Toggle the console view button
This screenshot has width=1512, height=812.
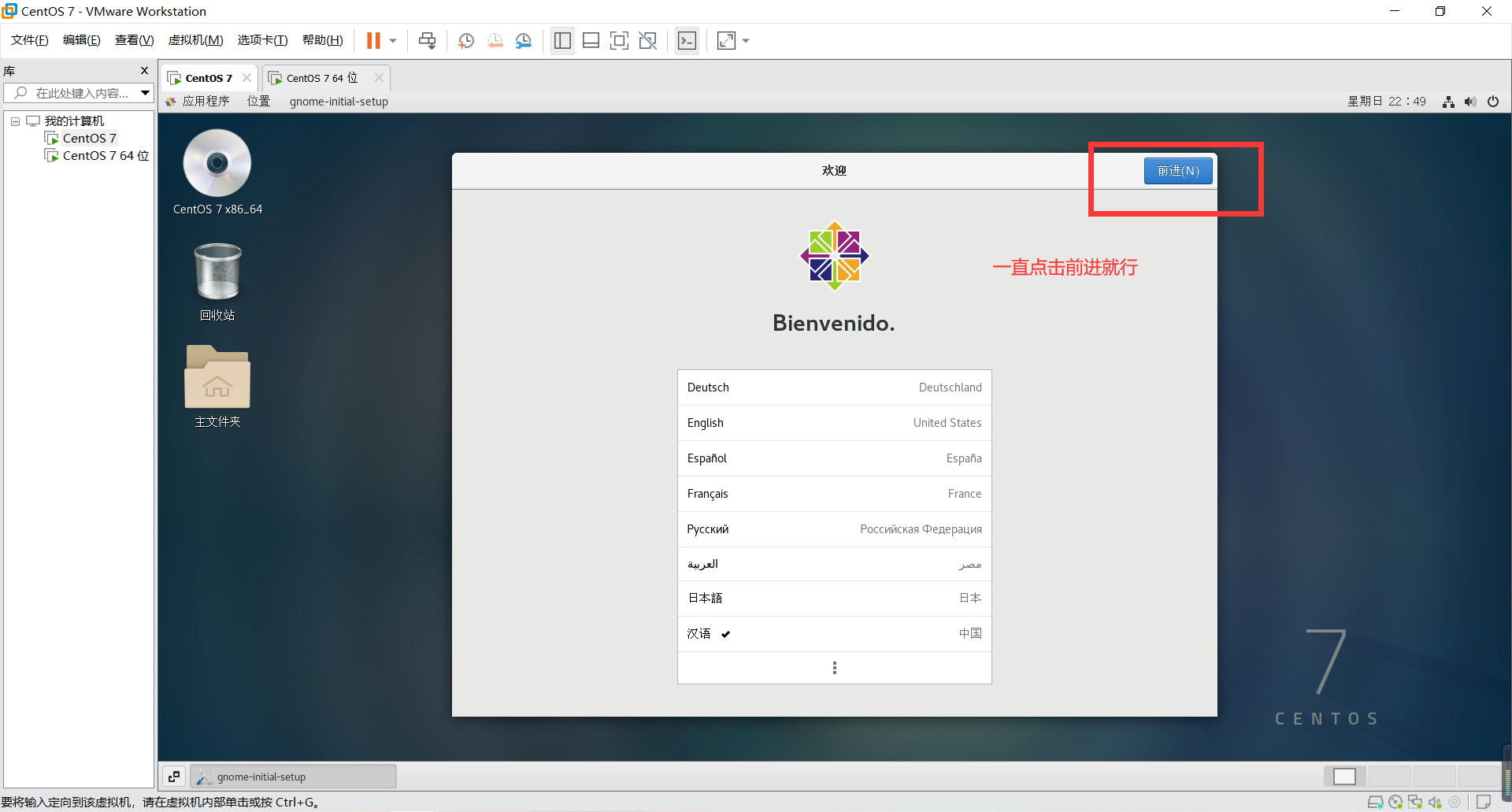pos(687,41)
